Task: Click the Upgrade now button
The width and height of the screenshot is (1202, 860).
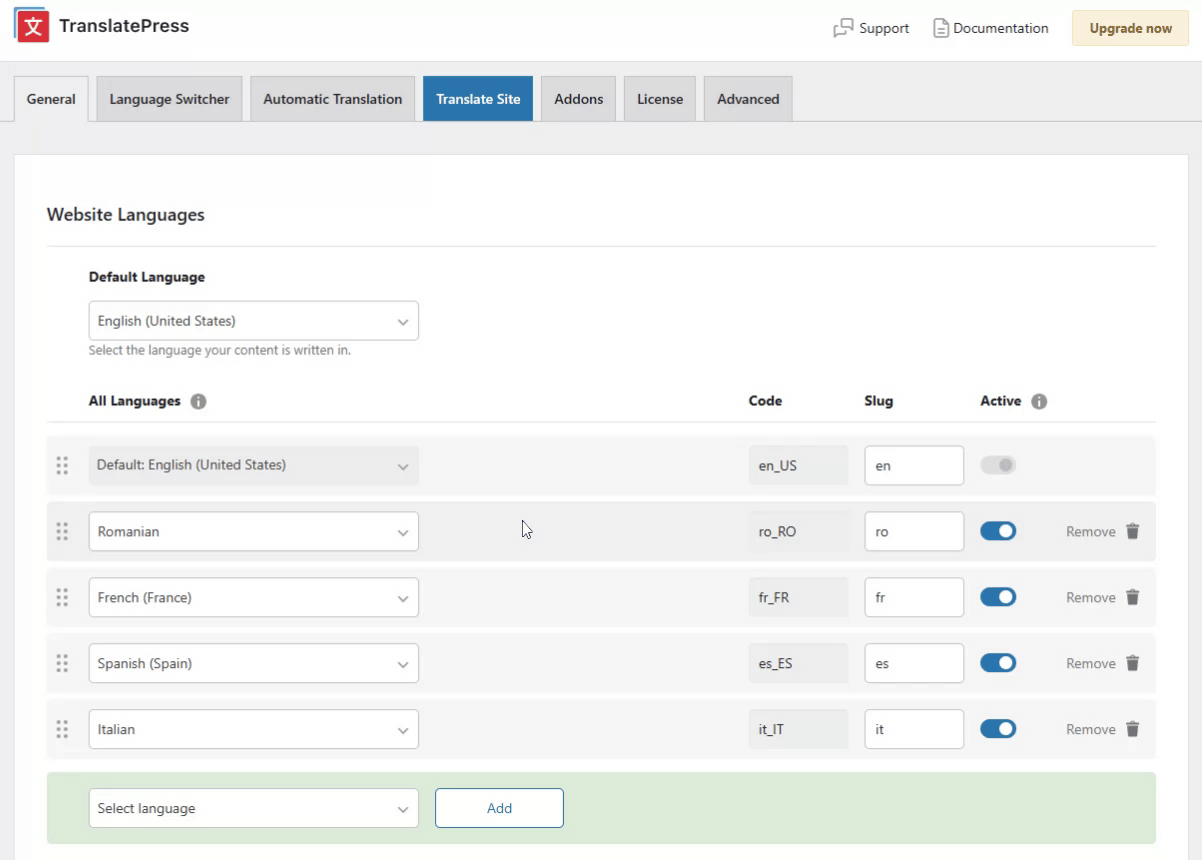Action: click(1130, 29)
